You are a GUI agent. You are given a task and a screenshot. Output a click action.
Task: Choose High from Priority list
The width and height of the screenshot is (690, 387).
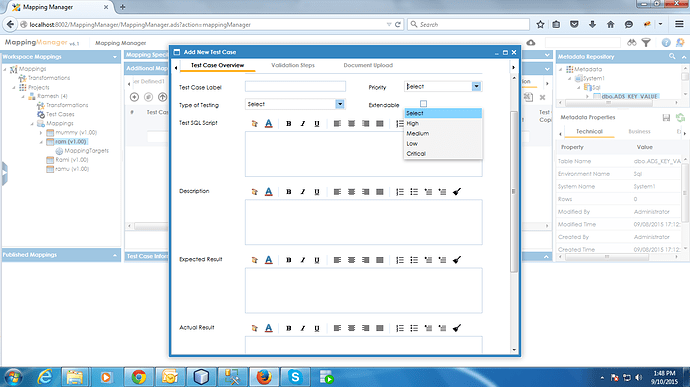pos(443,123)
